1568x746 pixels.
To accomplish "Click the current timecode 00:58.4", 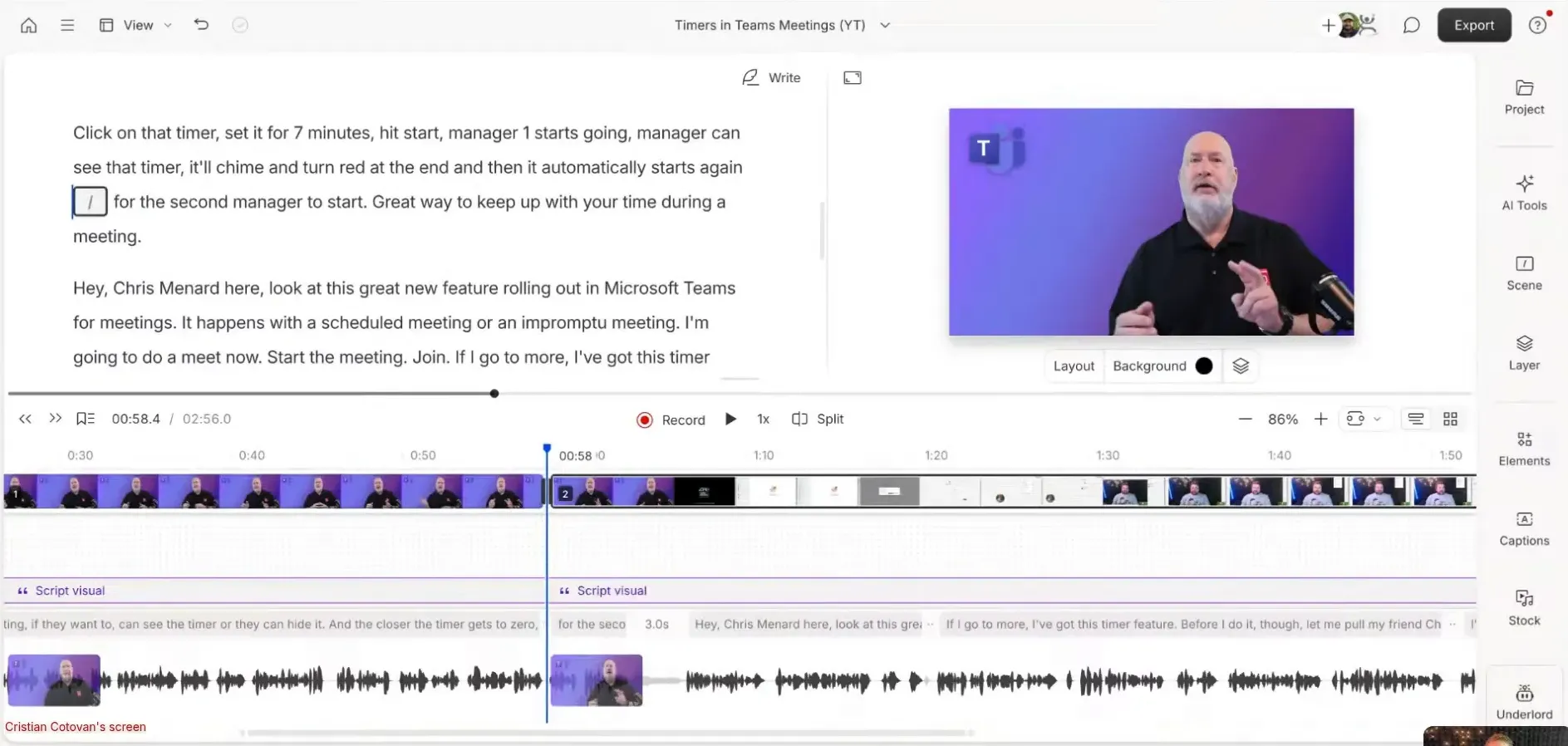I will click(135, 419).
